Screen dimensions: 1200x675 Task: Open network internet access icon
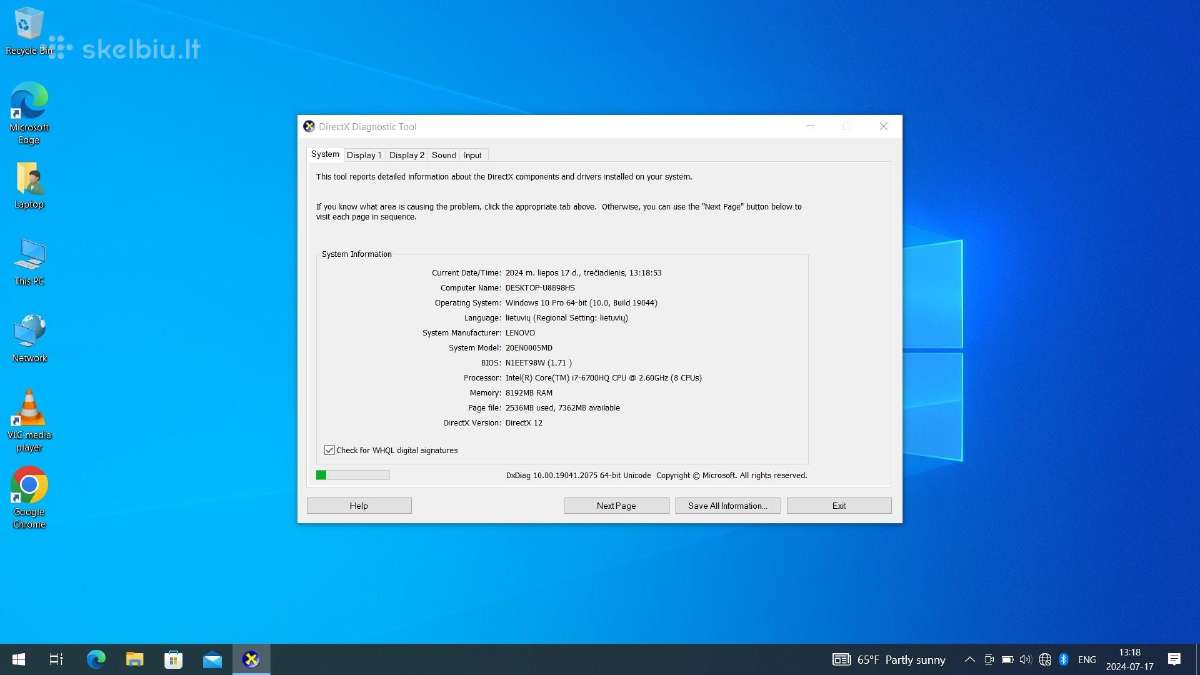(1045, 660)
